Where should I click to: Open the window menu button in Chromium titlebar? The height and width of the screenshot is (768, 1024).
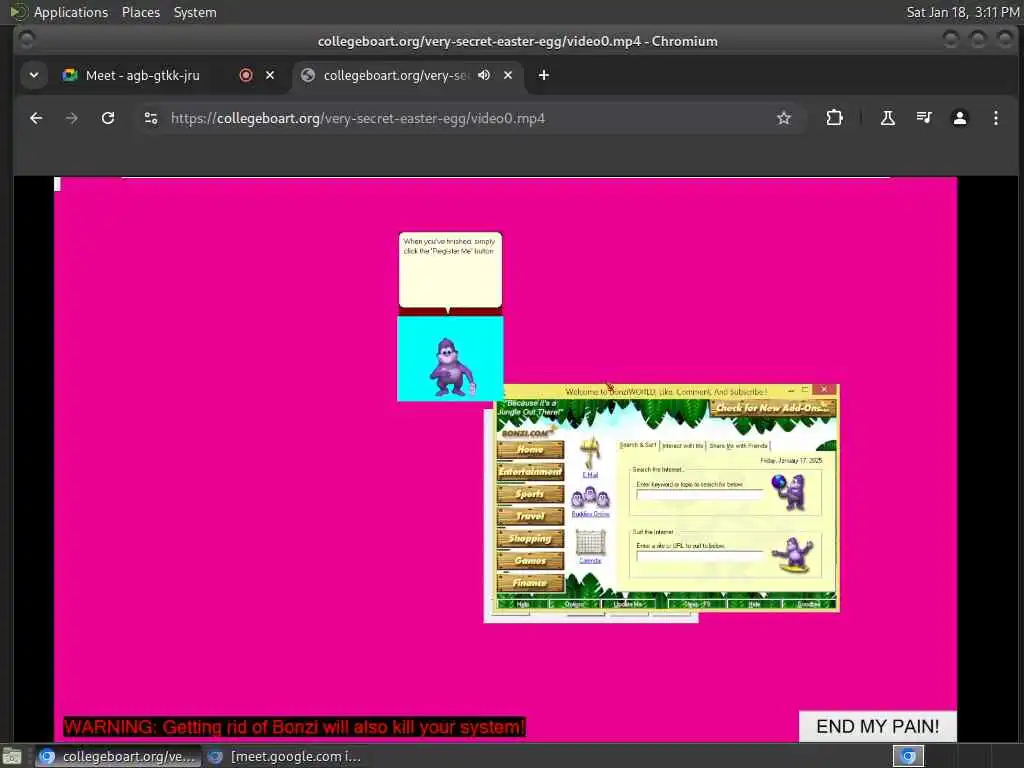coord(27,40)
